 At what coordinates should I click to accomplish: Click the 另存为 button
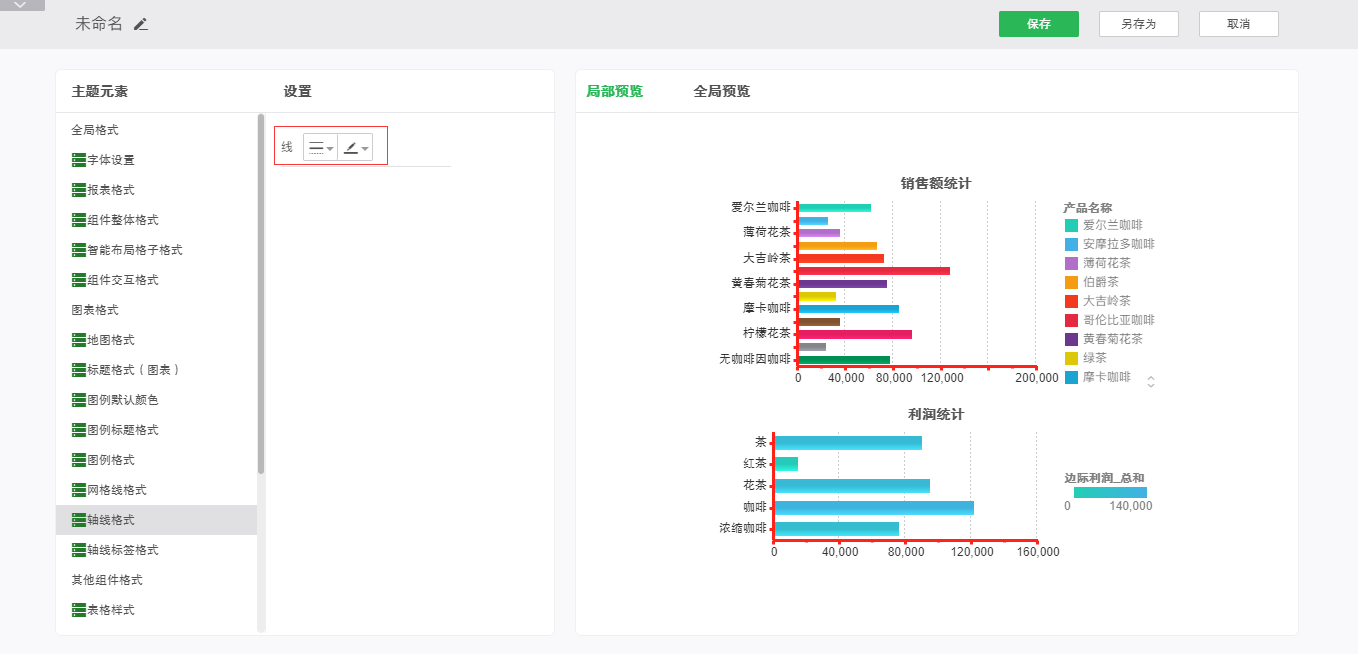coord(1138,24)
